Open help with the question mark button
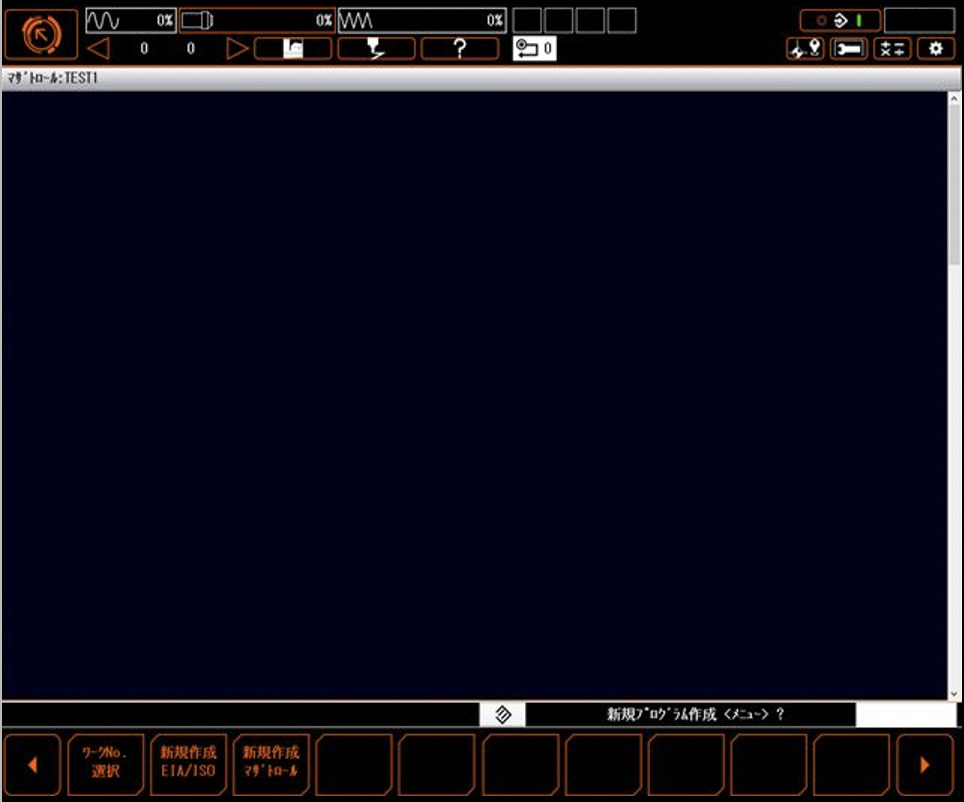This screenshot has height=802, width=964. (460, 49)
